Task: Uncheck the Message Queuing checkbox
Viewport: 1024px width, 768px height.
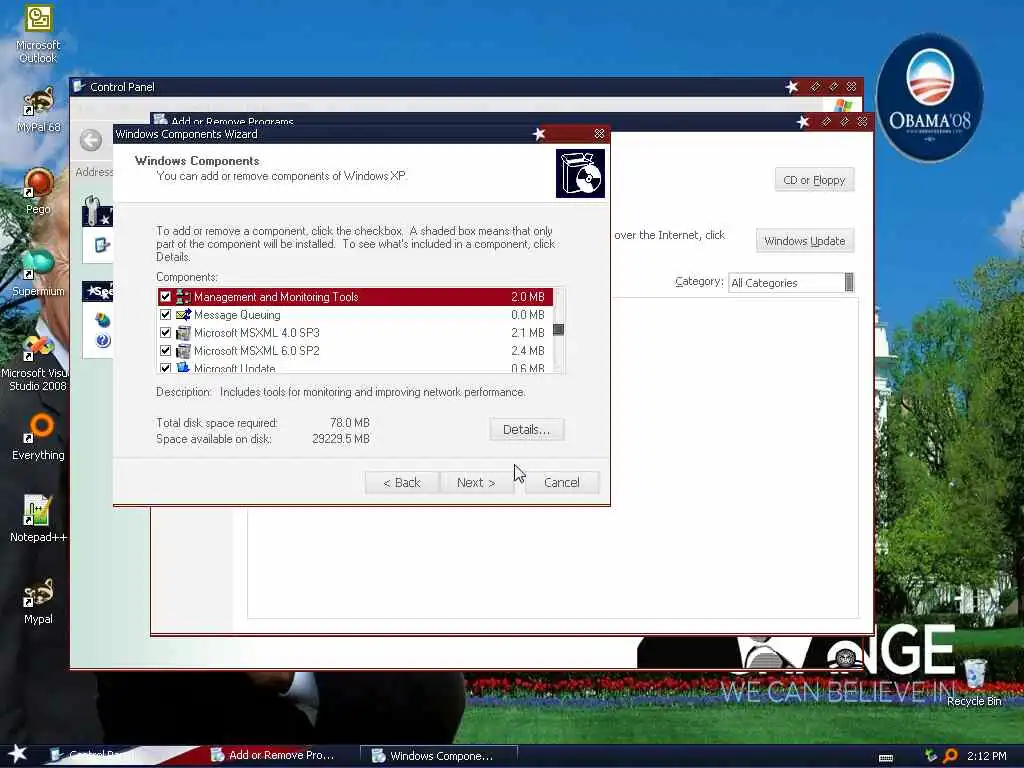Action: (x=165, y=315)
